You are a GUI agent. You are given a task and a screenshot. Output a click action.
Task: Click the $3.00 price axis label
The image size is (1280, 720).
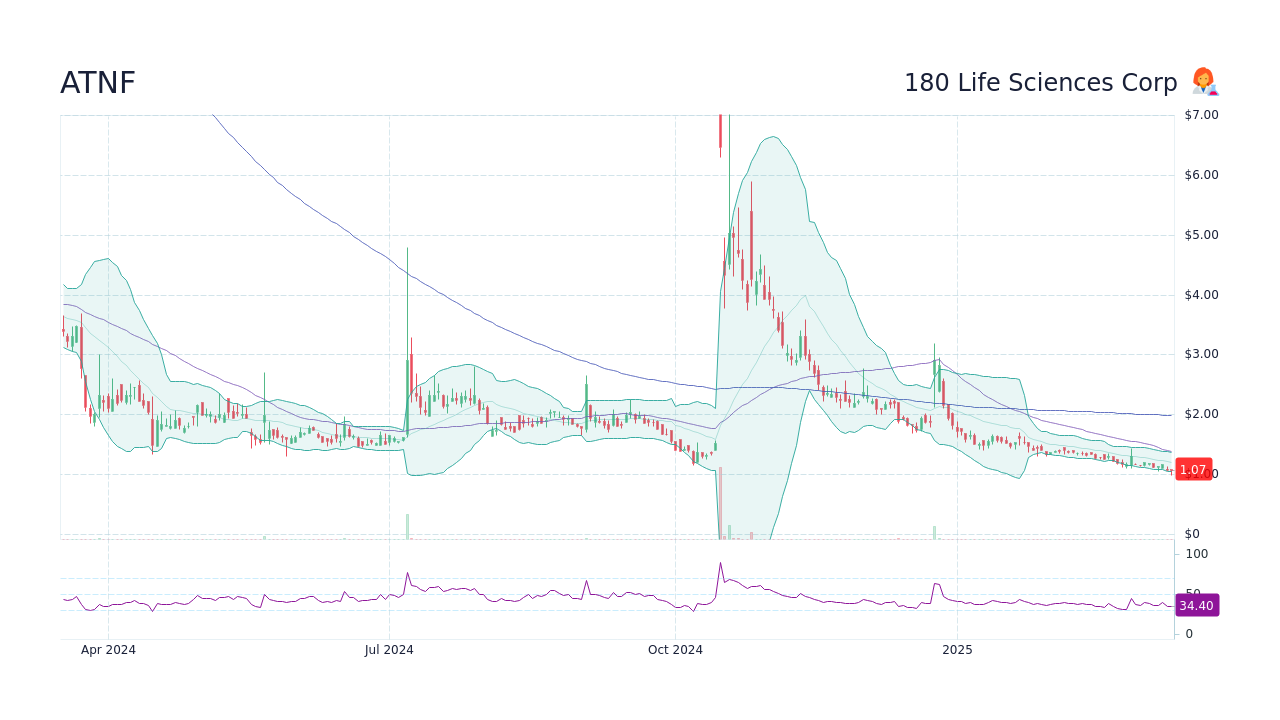(x=1201, y=354)
